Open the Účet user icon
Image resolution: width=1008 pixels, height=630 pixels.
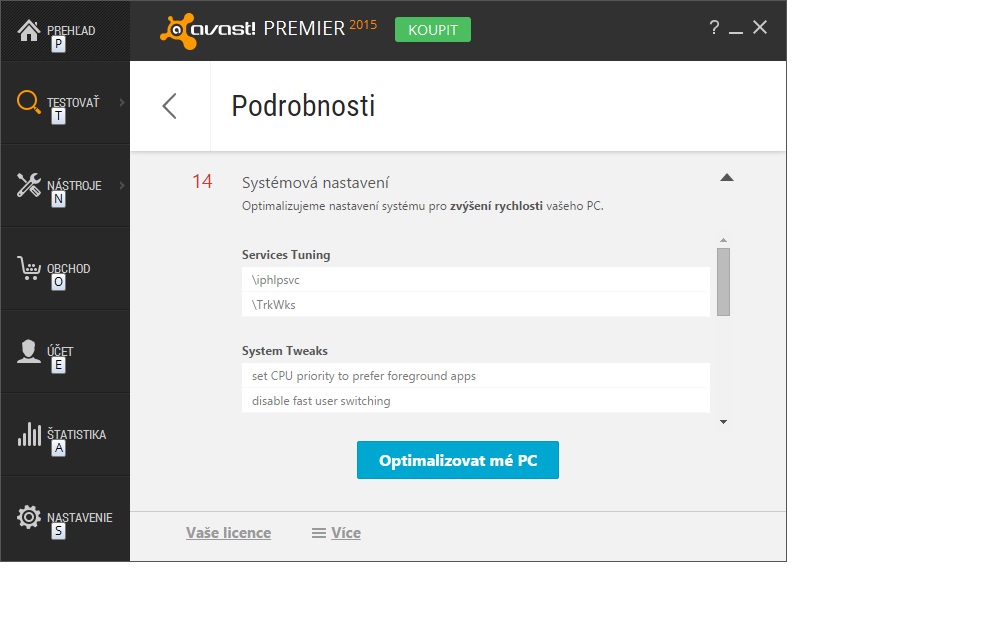28,352
